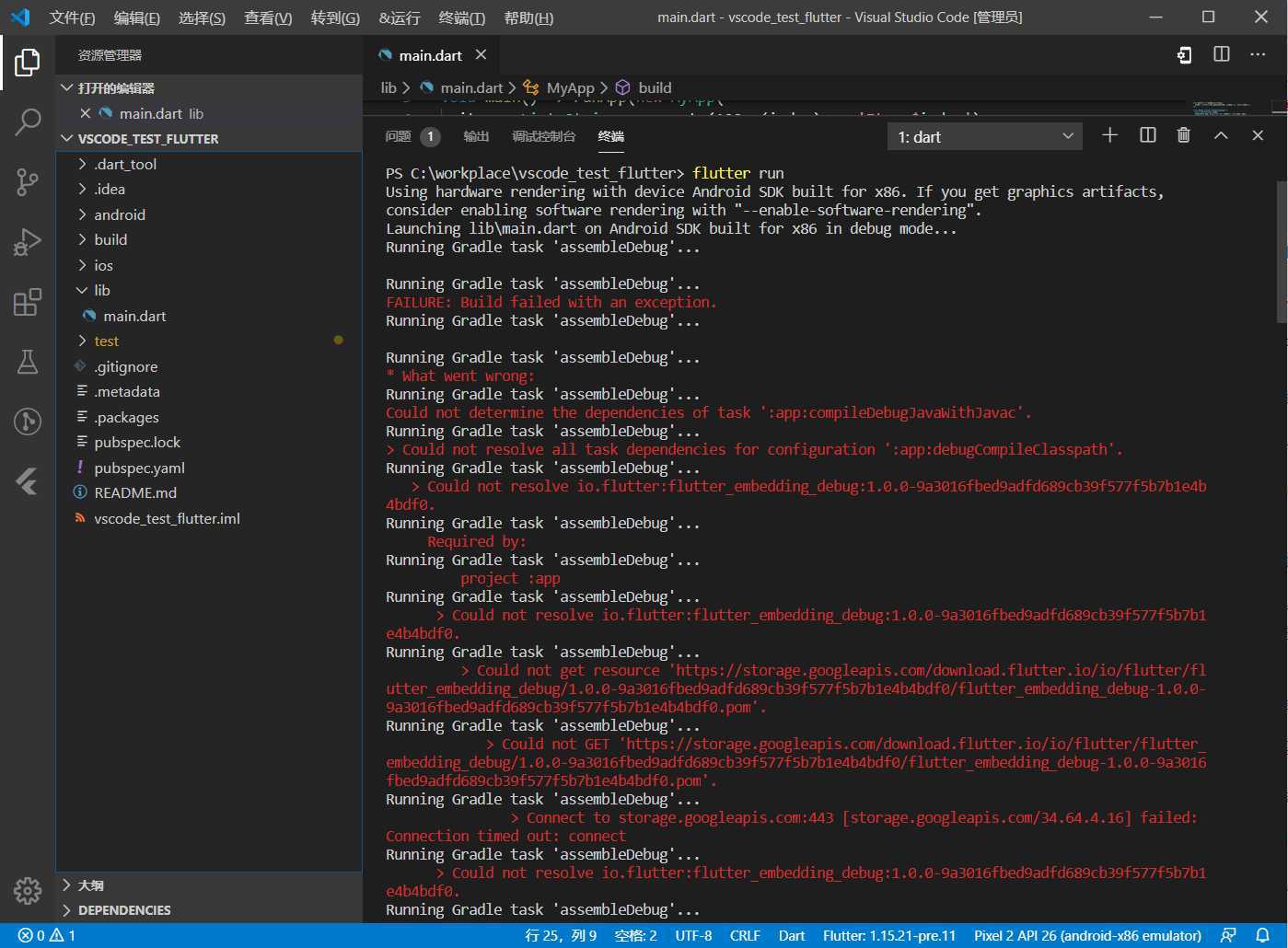Viewport: 1288px width, 948px height.
Task: Open the Manage gear settings icon
Action: pos(28,890)
